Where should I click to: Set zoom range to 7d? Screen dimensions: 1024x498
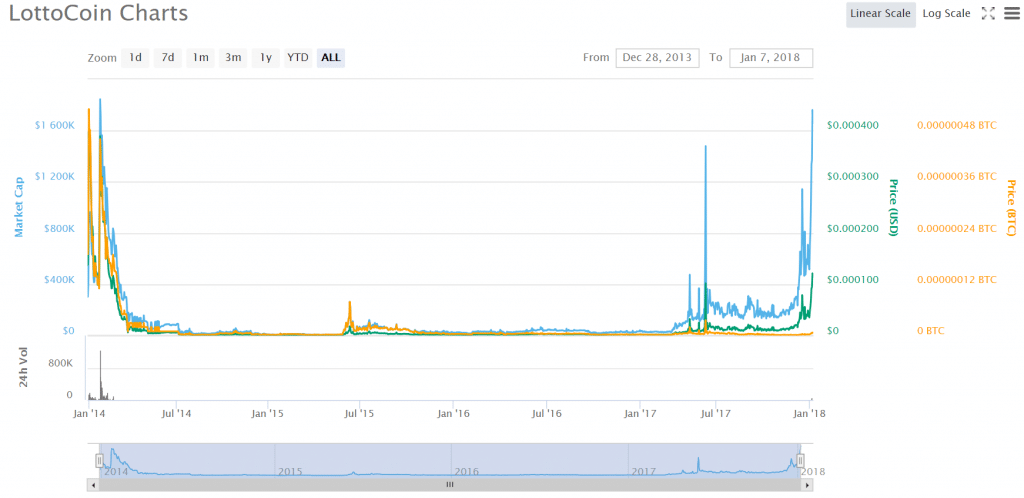(168, 57)
